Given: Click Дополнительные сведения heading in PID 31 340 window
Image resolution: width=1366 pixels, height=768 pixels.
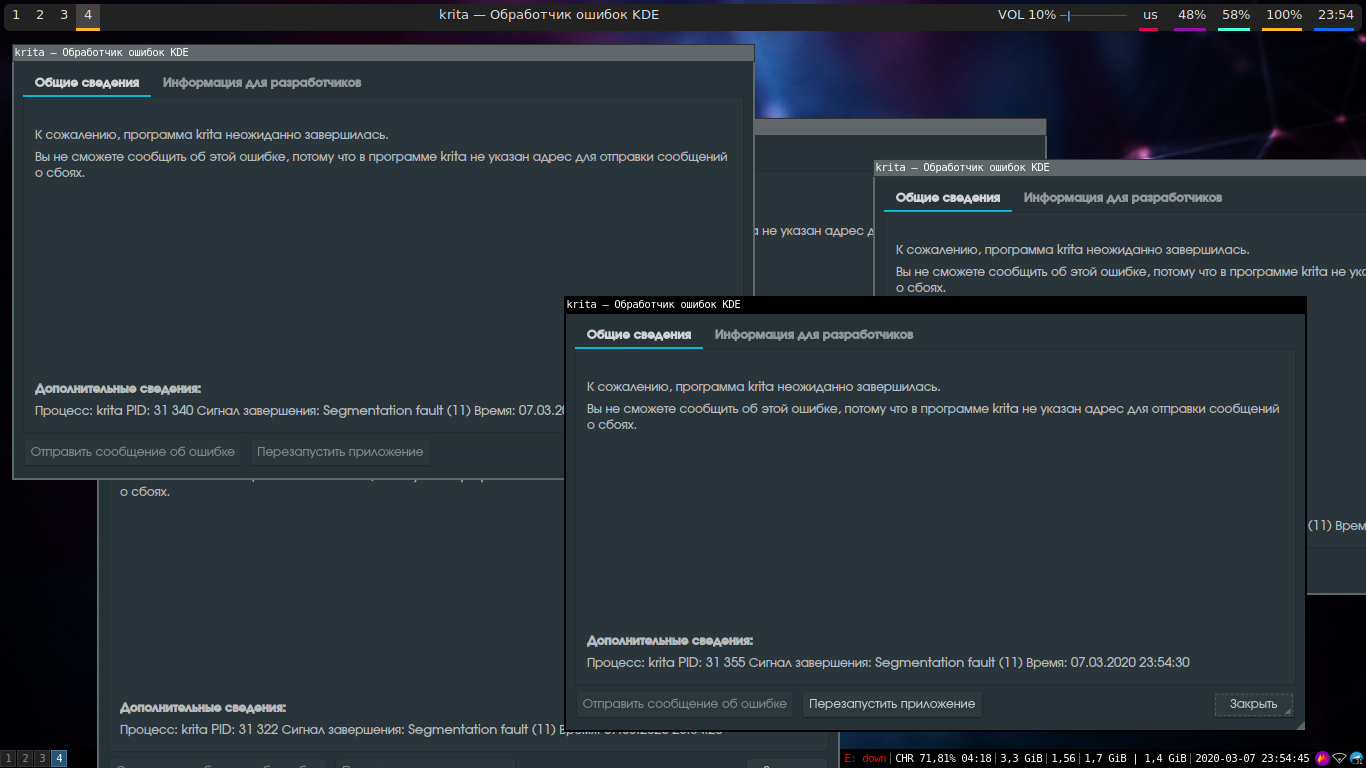Looking at the screenshot, I should (x=118, y=388).
